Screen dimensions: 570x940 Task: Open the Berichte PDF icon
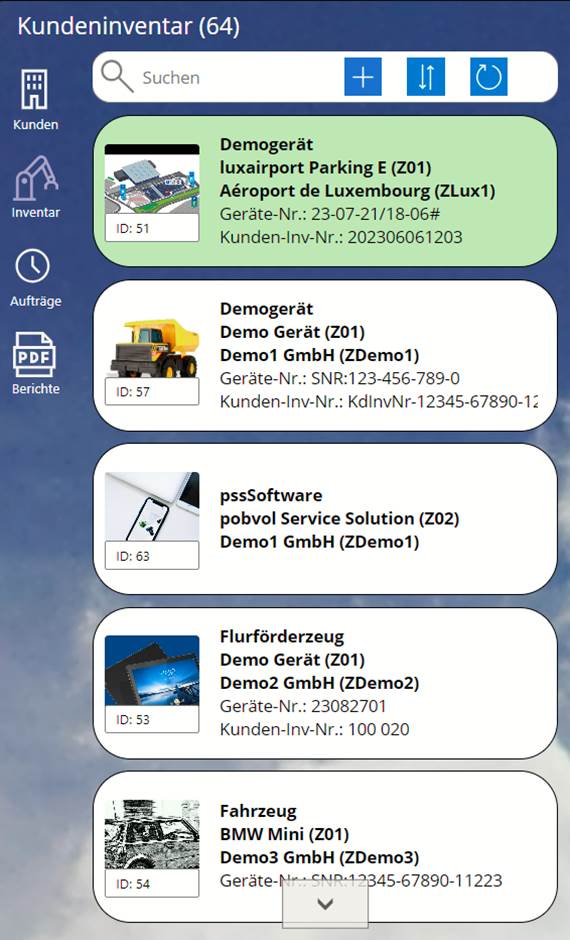pos(34,355)
